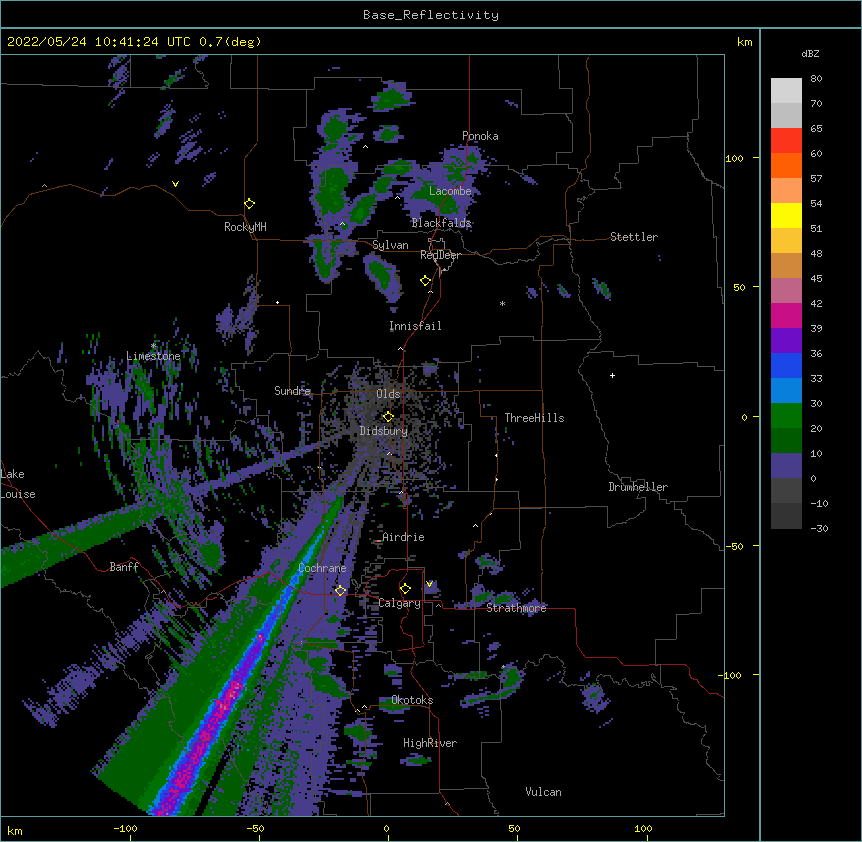Click the yellow diamond marker between Olds and Didsbury
Viewport: 862px width, 842px height.
[x=388, y=417]
